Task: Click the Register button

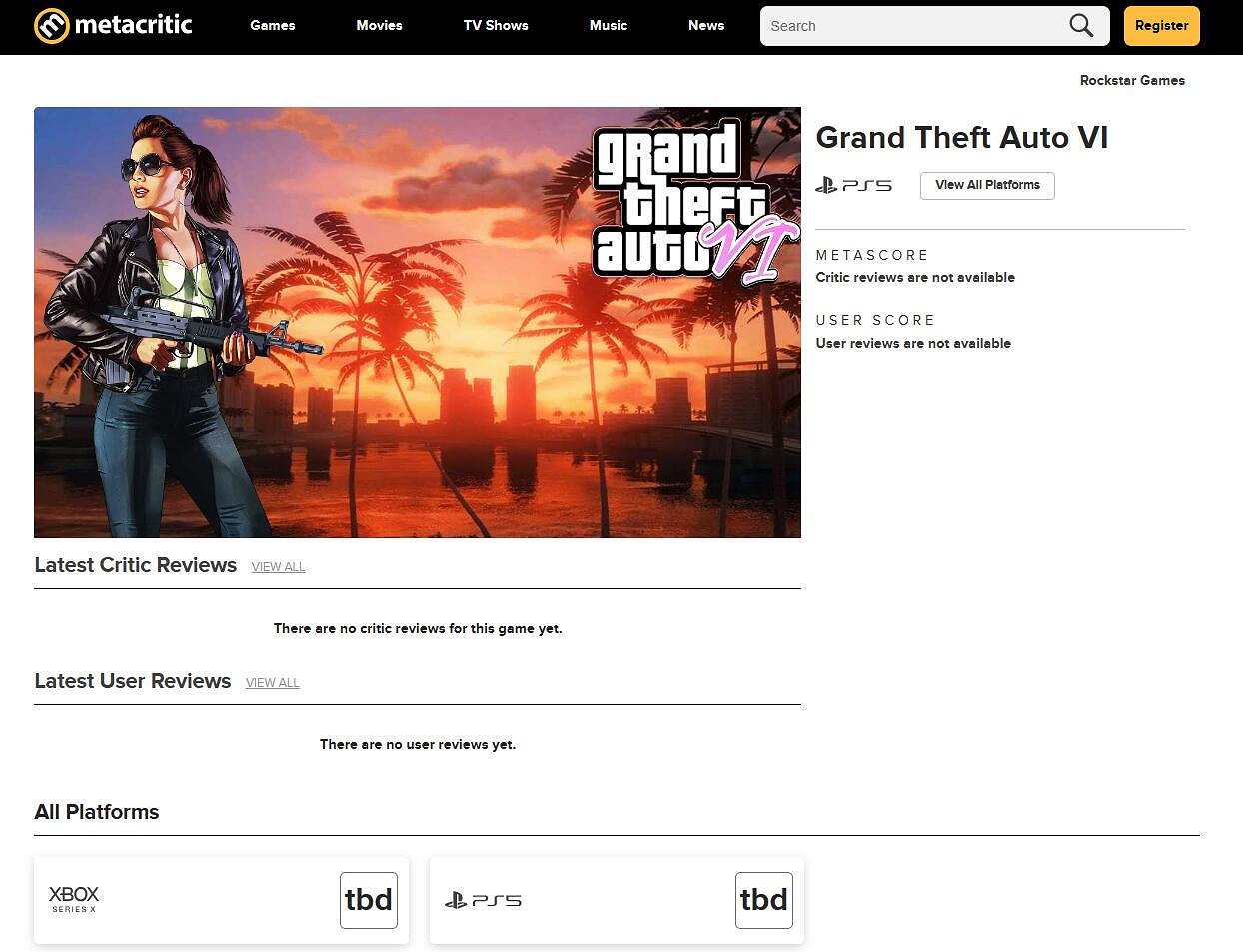Action: pos(1161,26)
